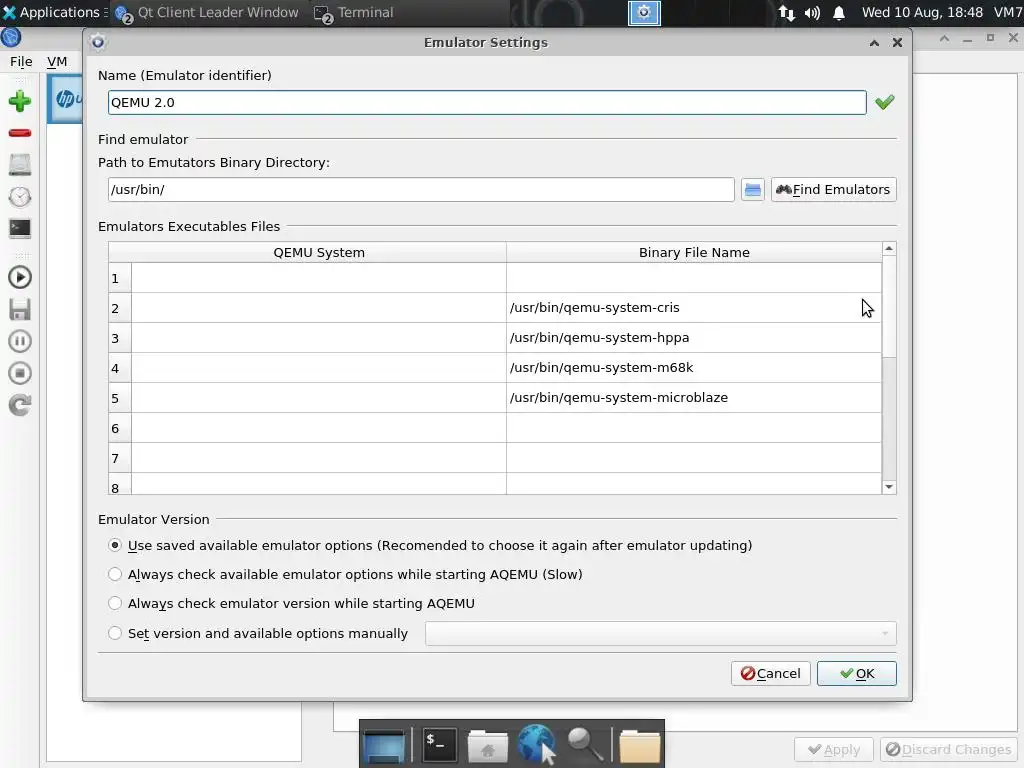Roll up the Emulator Settings dialog

click(x=874, y=43)
